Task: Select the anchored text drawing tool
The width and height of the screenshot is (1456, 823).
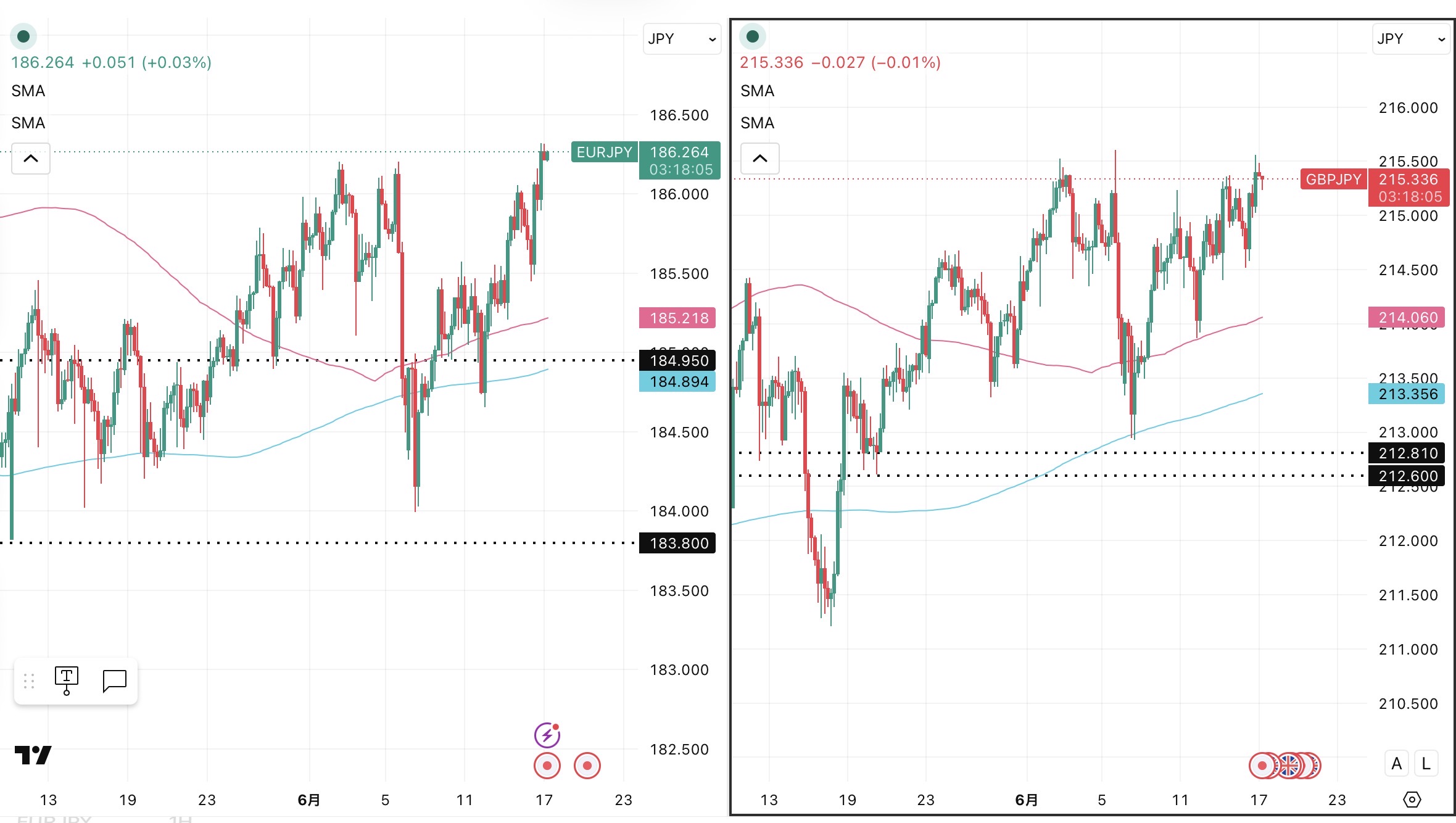Action: (x=67, y=681)
